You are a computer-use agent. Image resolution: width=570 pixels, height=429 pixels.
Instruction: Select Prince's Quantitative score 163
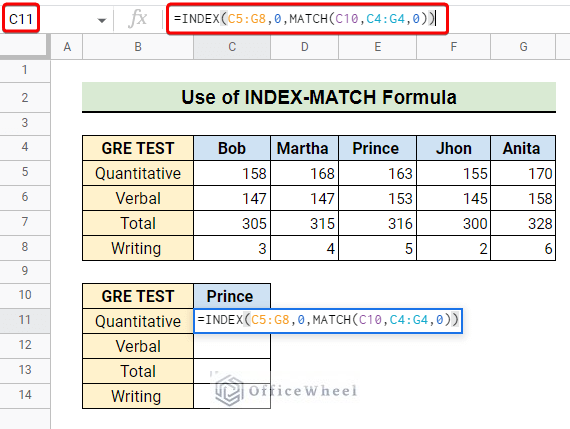(377, 173)
